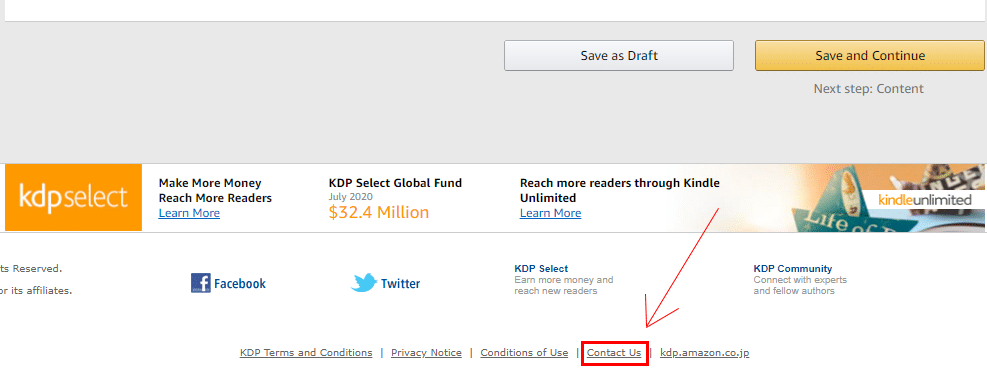Open the Privacy Notice link

(x=426, y=353)
